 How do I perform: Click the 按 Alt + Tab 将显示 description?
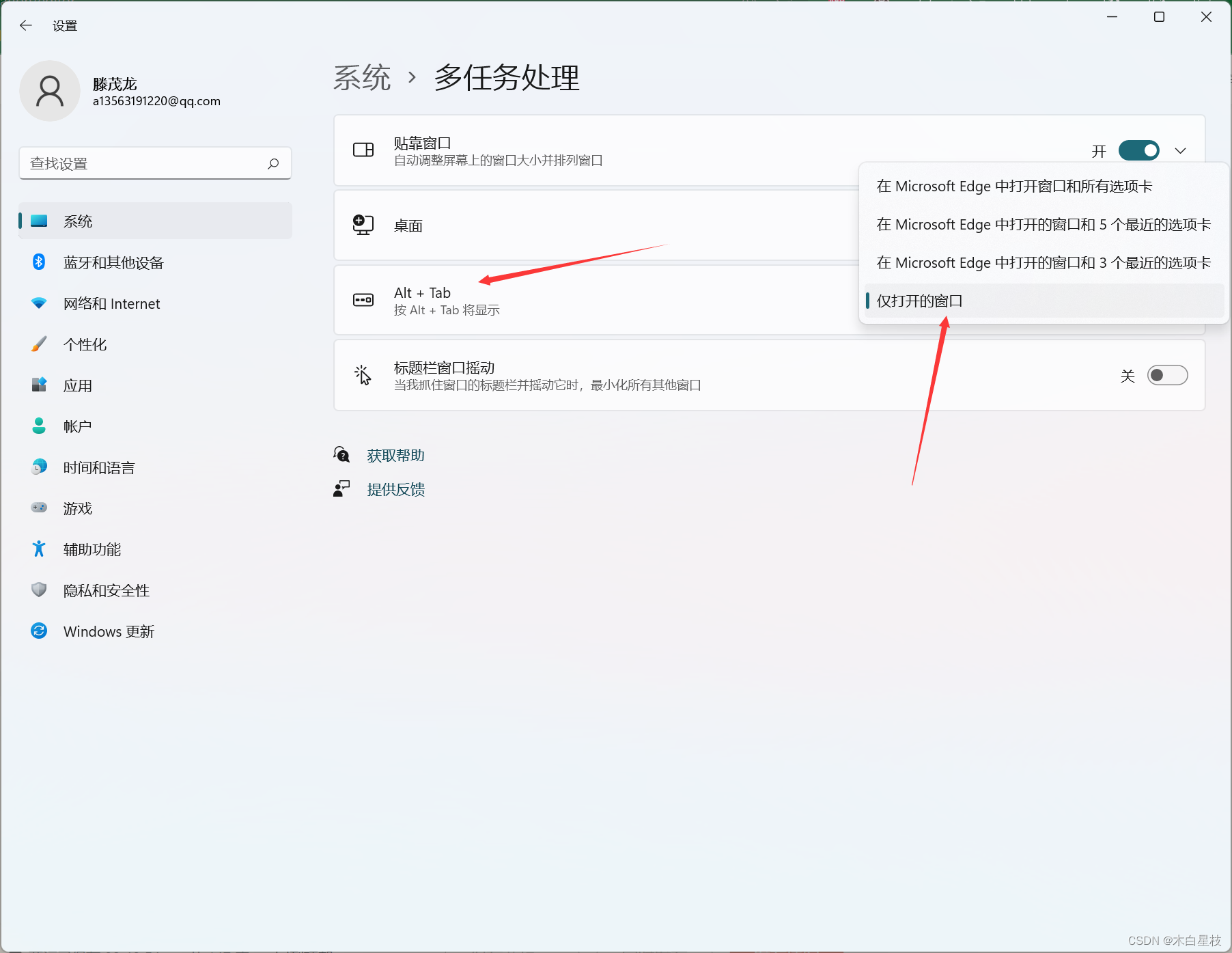click(x=447, y=310)
